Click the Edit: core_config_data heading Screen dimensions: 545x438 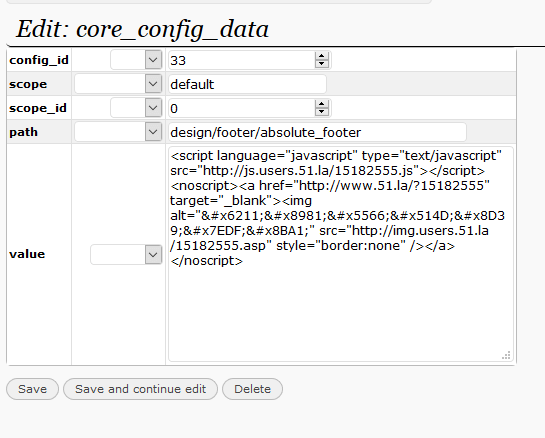click(x=143, y=29)
